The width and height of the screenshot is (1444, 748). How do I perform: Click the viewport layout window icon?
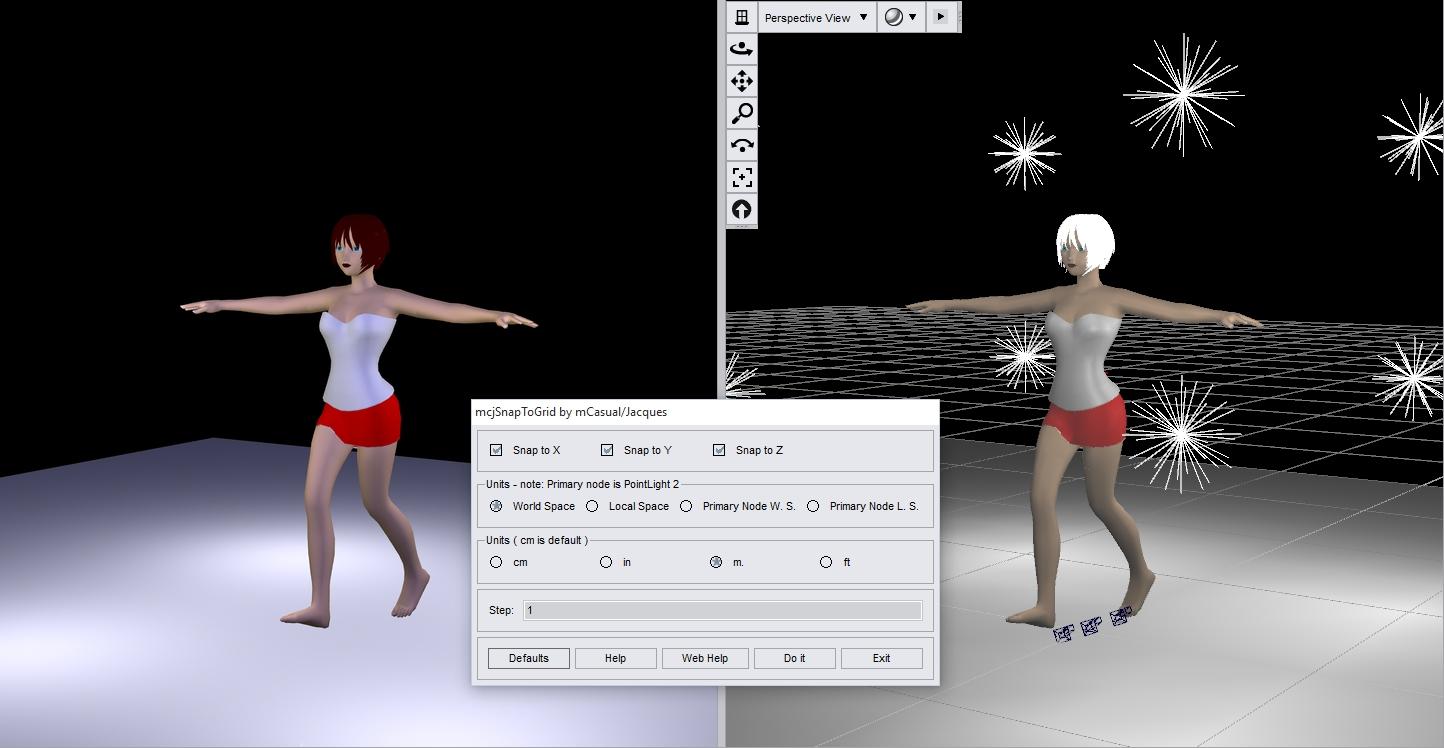(741, 17)
